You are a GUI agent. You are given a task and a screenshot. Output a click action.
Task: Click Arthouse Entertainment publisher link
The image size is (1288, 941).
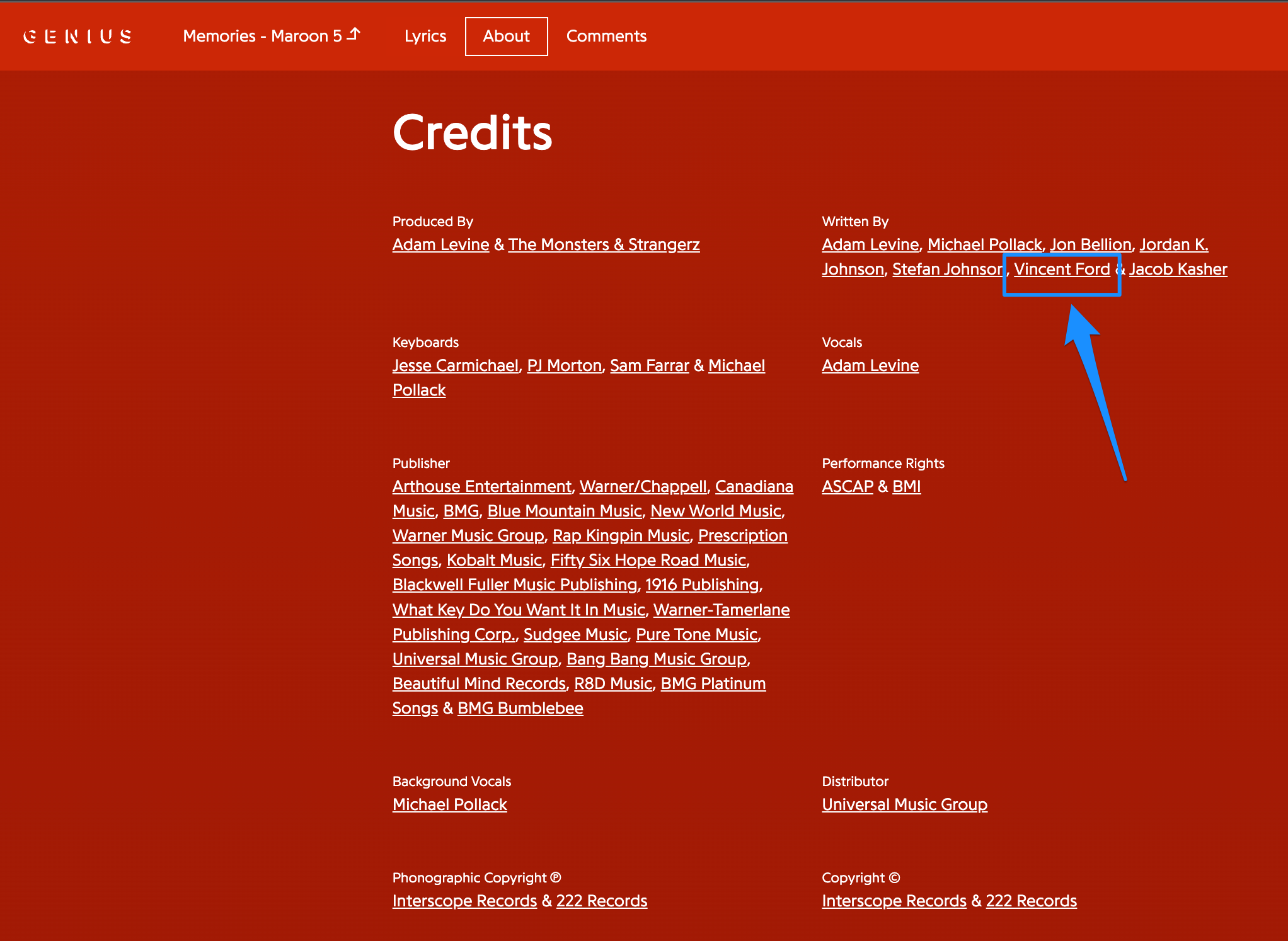pos(481,486)
